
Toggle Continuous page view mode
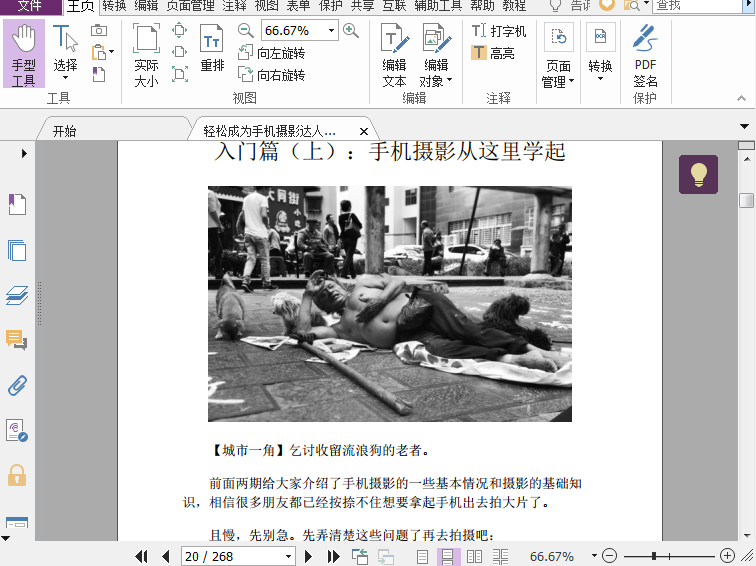[x=447, y=557]
